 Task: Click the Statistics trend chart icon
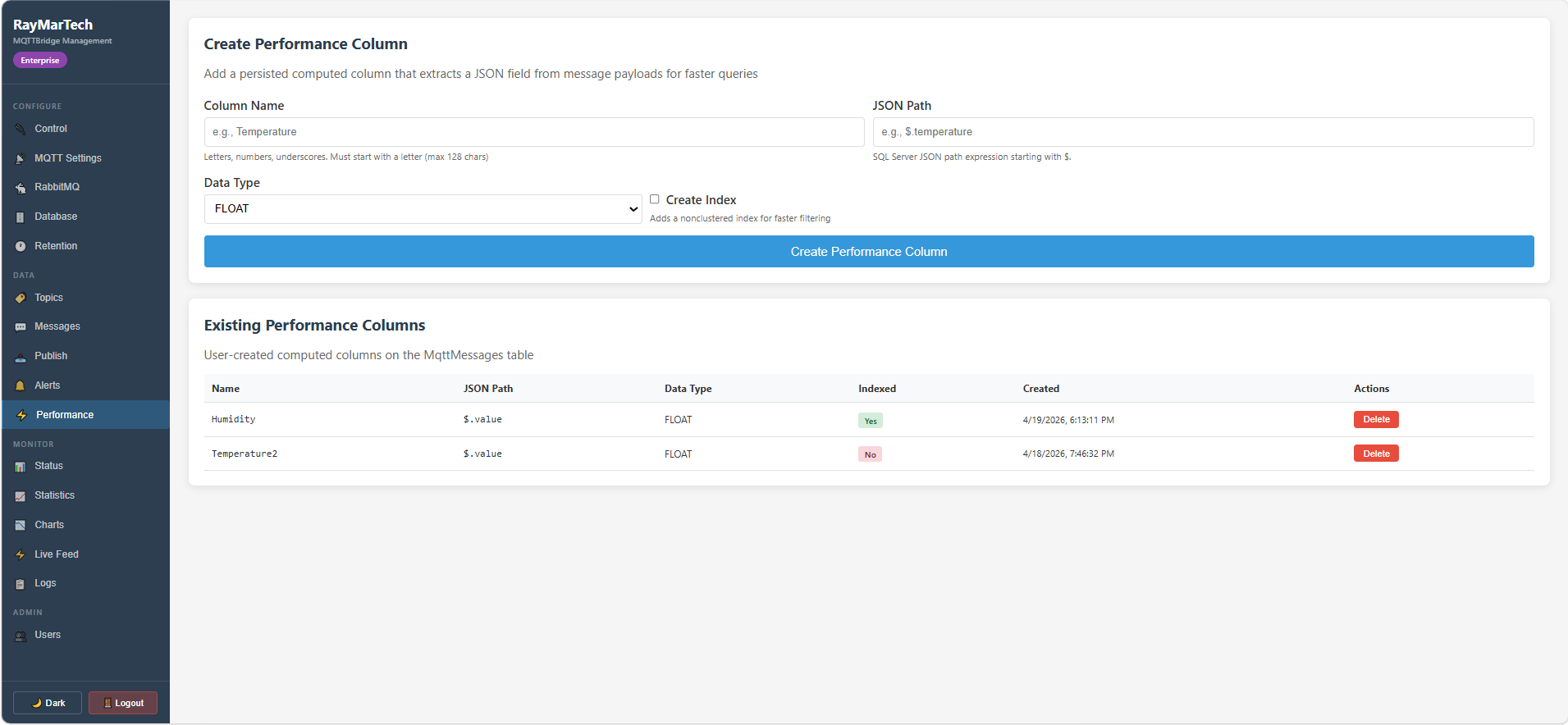click(x=21, y=496)
